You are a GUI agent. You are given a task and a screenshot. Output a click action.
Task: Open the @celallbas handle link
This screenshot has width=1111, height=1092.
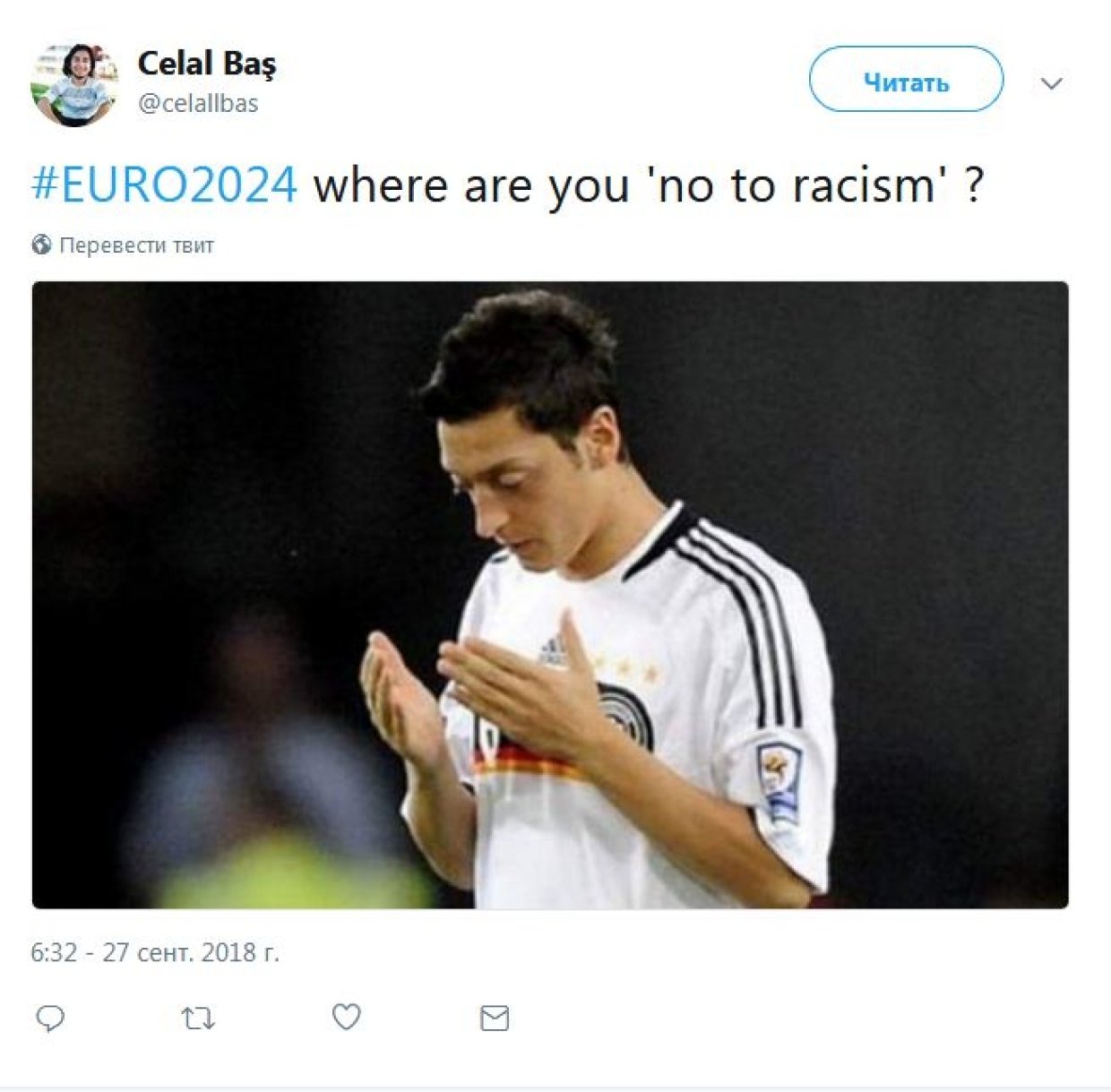click(198, 104)
